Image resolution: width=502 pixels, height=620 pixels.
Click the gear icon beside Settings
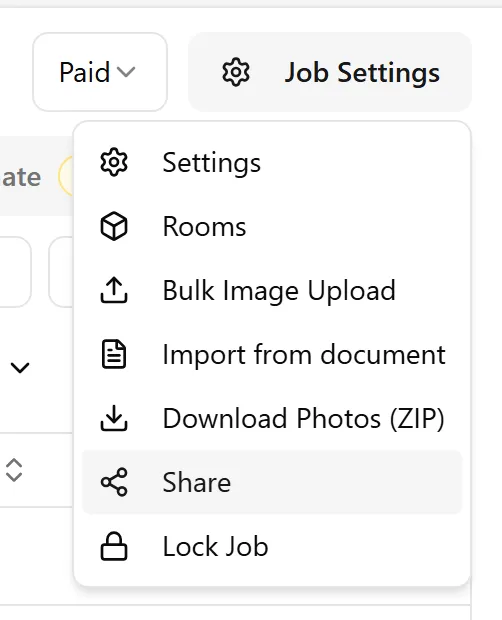pyautogui.click(x=114, y=162)
